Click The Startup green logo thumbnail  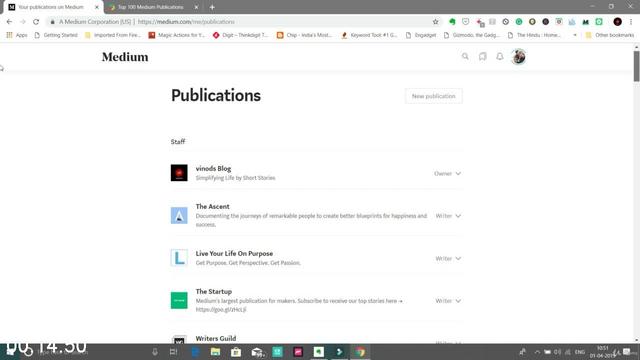(179, 300)
